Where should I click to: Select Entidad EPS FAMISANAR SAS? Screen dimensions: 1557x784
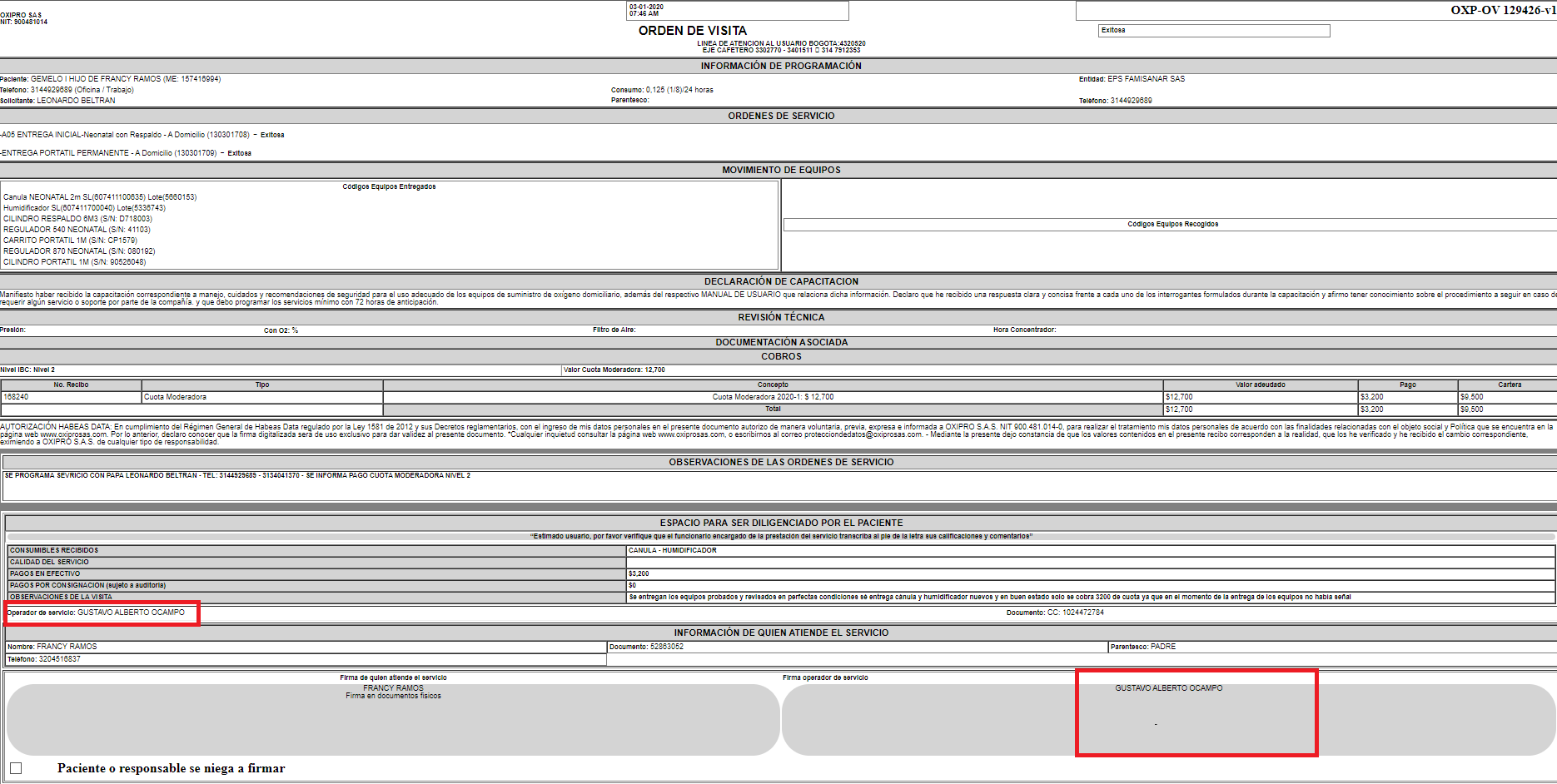pos(1132,79)
